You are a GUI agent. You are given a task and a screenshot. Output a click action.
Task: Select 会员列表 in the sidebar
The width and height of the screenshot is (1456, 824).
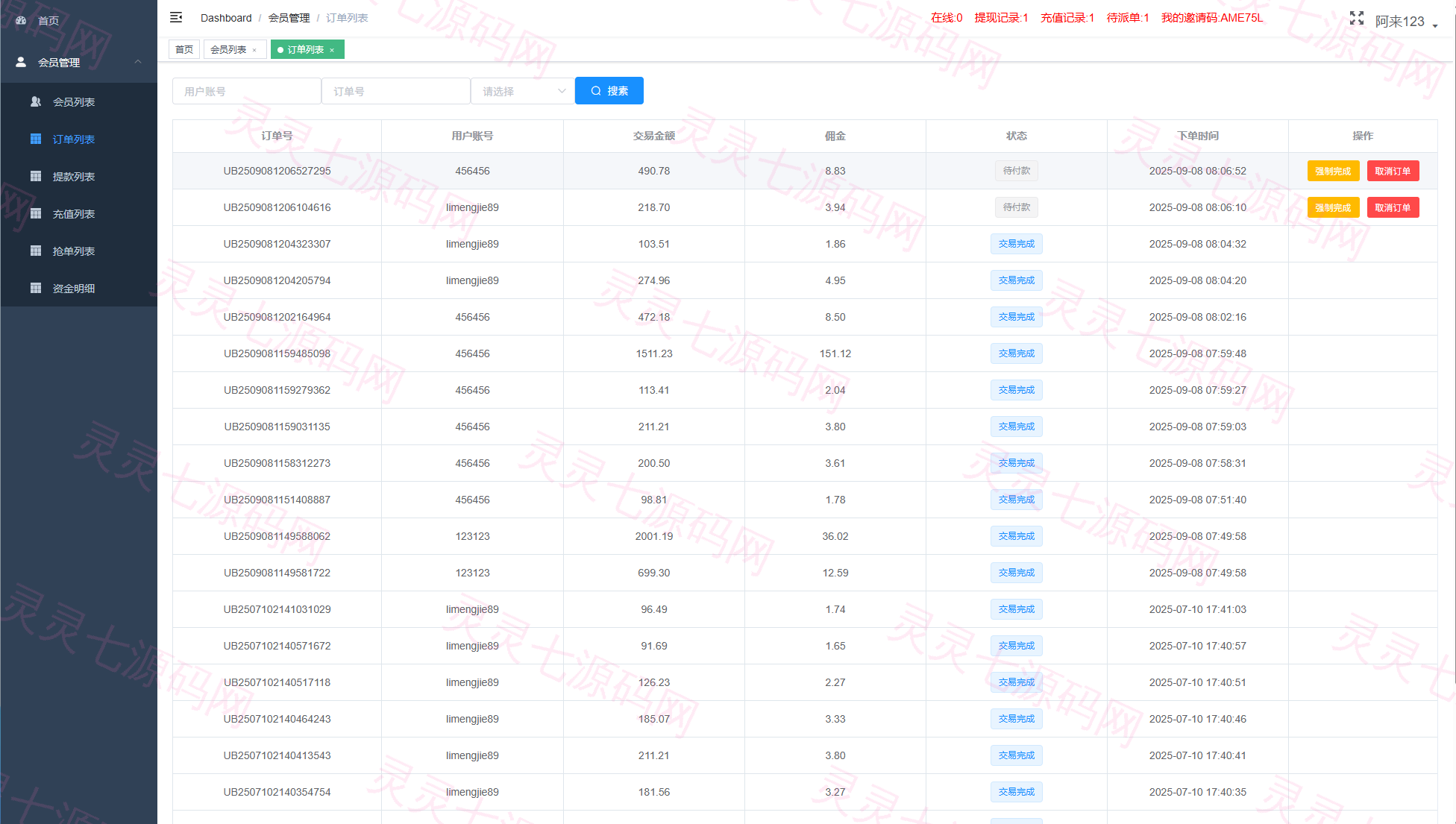78,101
